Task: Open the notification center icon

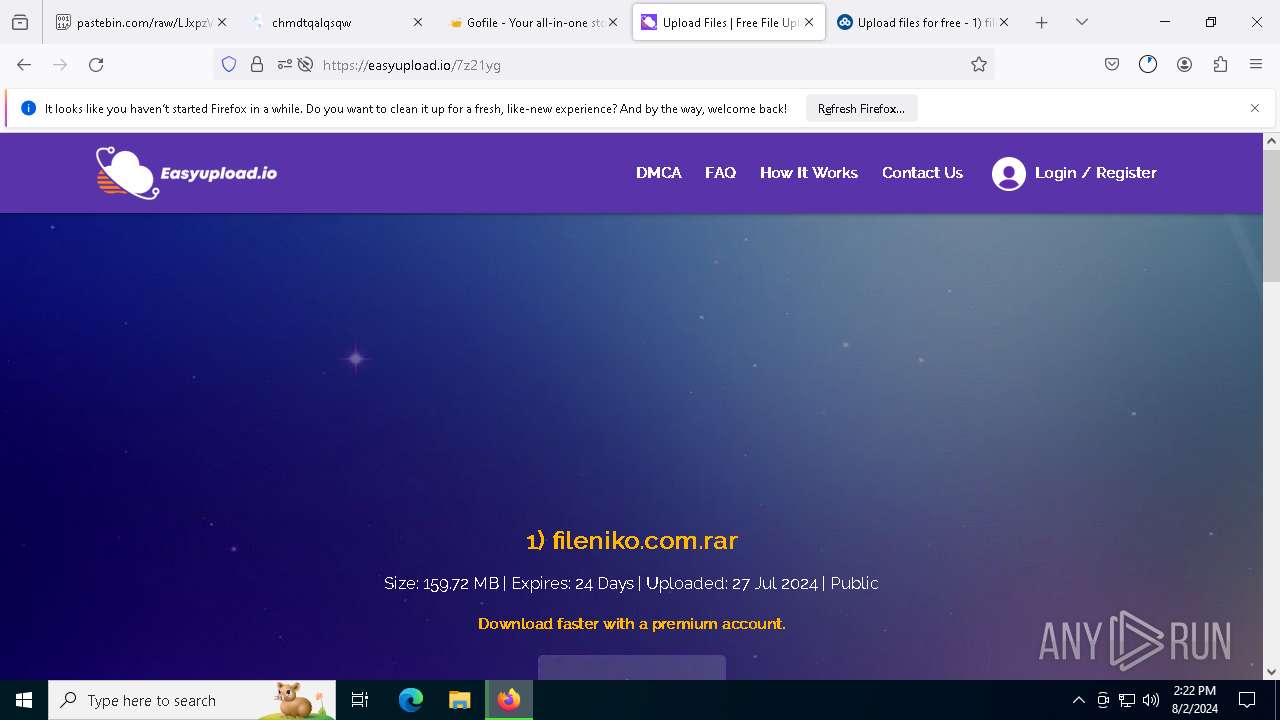Action: (1247, 700)
